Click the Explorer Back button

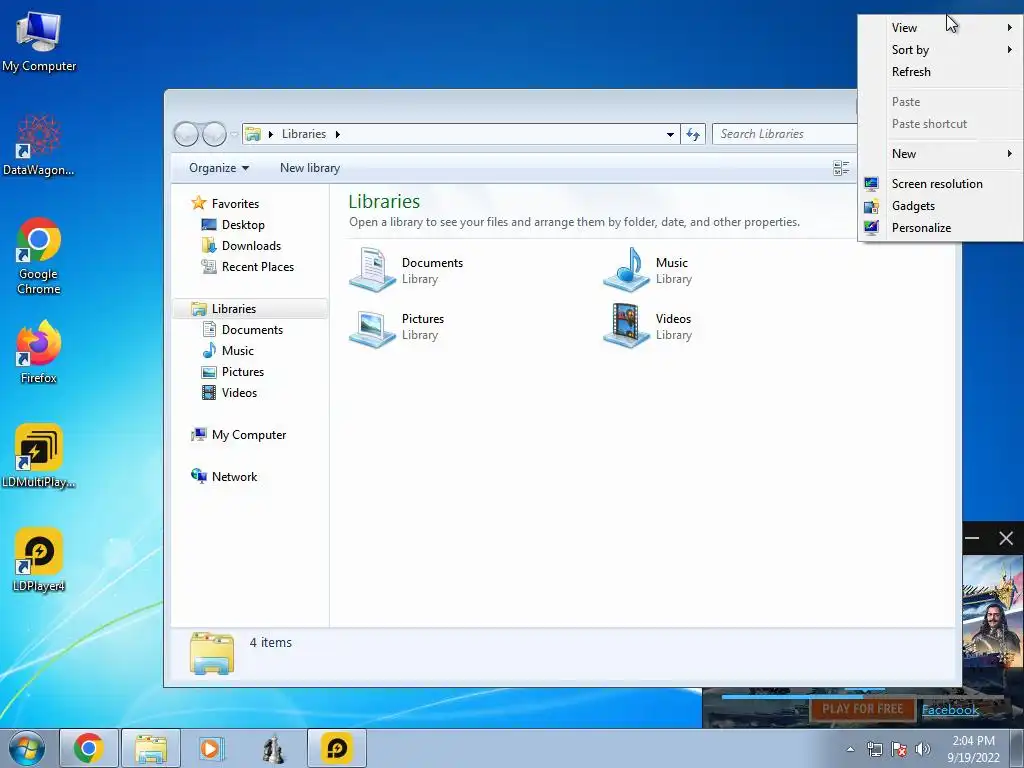[x=186, y=134]
